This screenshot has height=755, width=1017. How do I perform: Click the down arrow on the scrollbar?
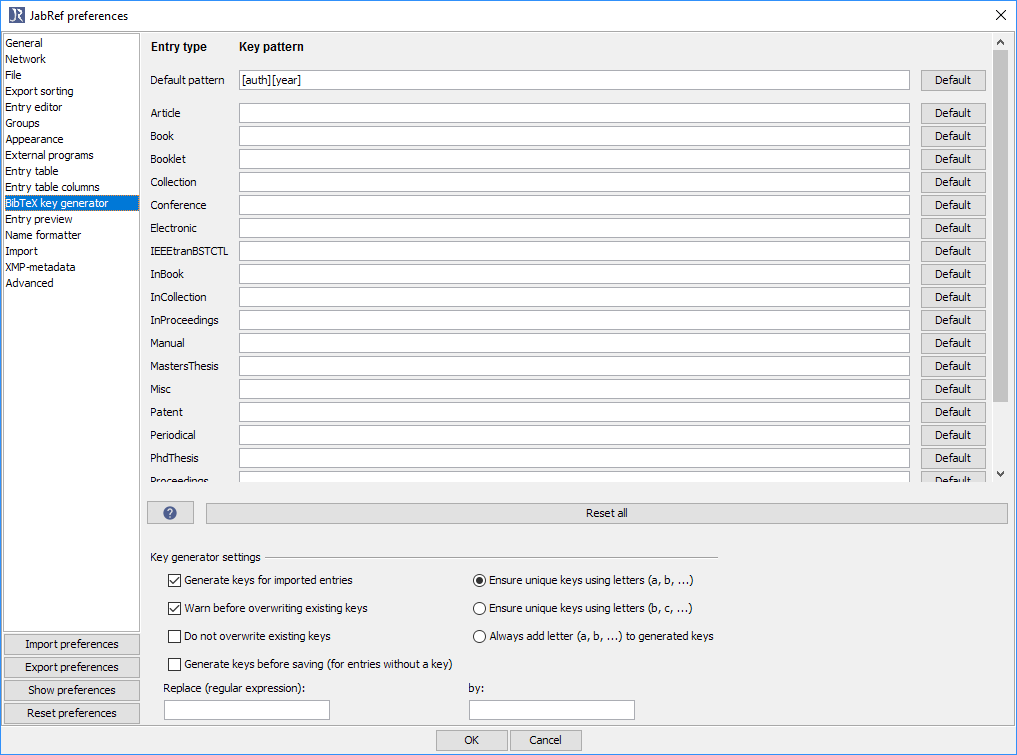tap(1000, 473)
